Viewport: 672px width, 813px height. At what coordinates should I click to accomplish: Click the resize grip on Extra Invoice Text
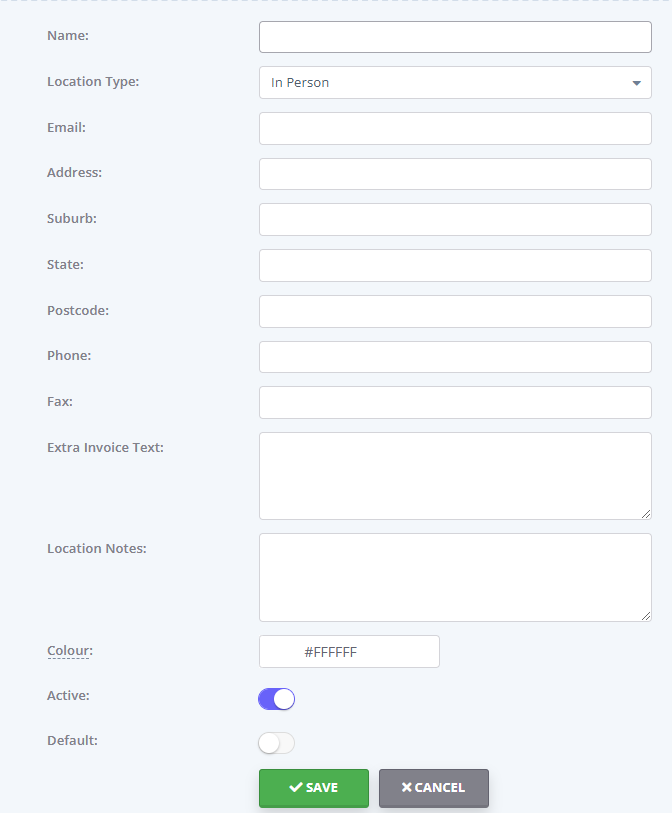pyautogui.click(x=646, y=514)
